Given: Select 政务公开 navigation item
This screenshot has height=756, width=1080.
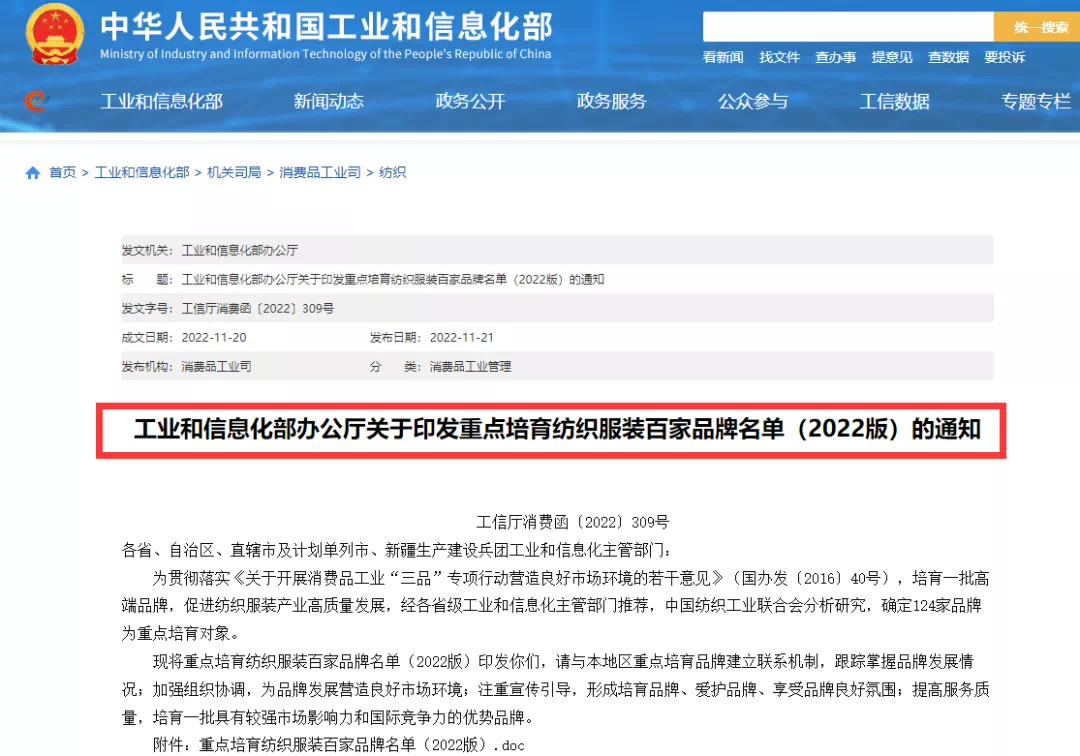Looking at the screenshot, I should 470,101.
